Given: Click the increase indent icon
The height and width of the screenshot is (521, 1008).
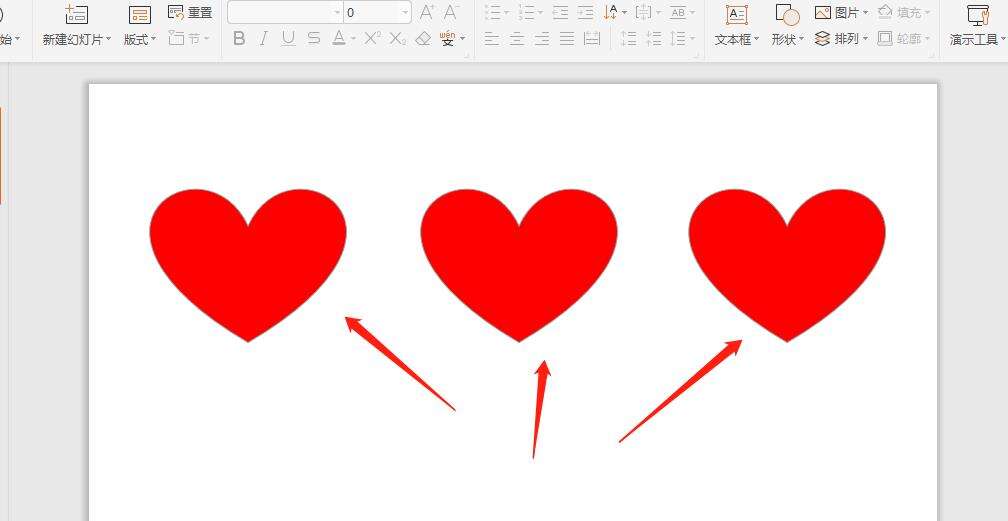Looking at the screenshot, I should tap(585, 12).
